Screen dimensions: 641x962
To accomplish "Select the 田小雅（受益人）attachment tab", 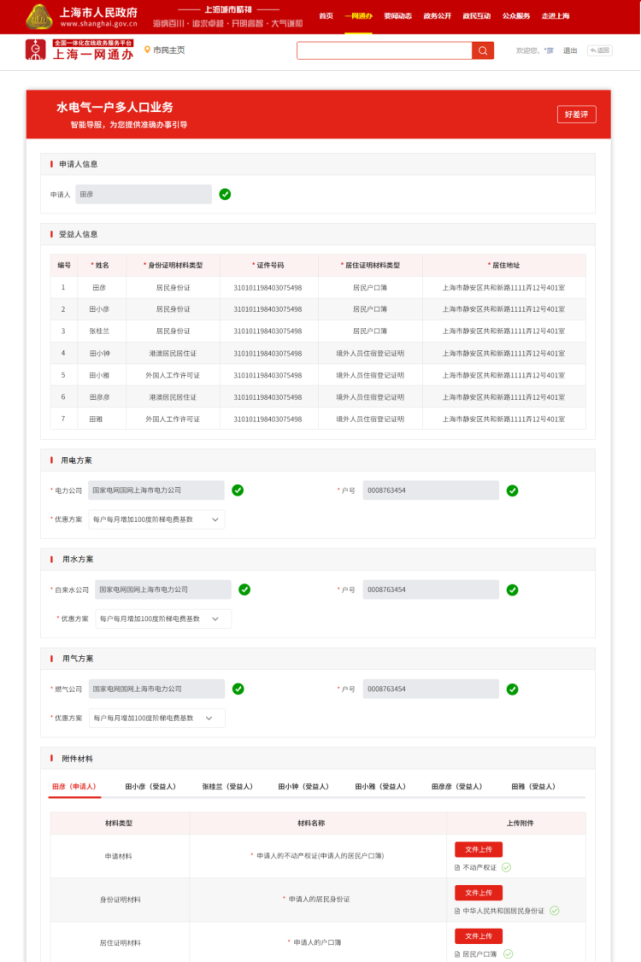I will [x=380, y=787].
